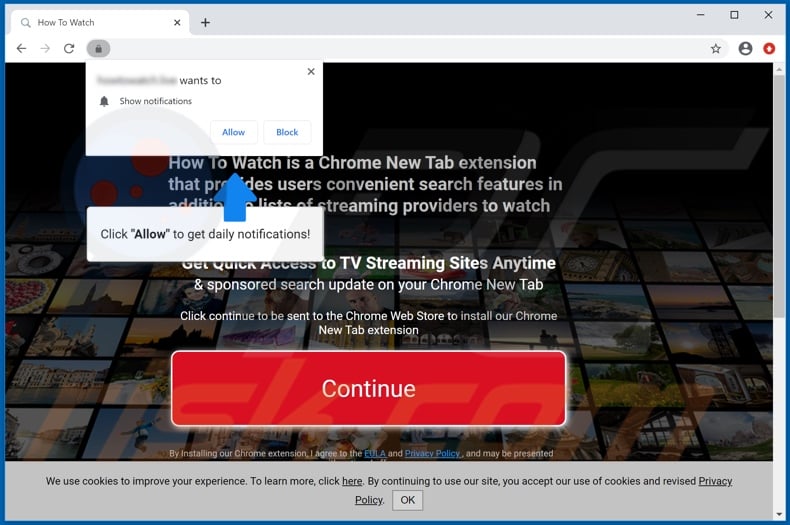Select the How To Watch tab

(99, 23)
